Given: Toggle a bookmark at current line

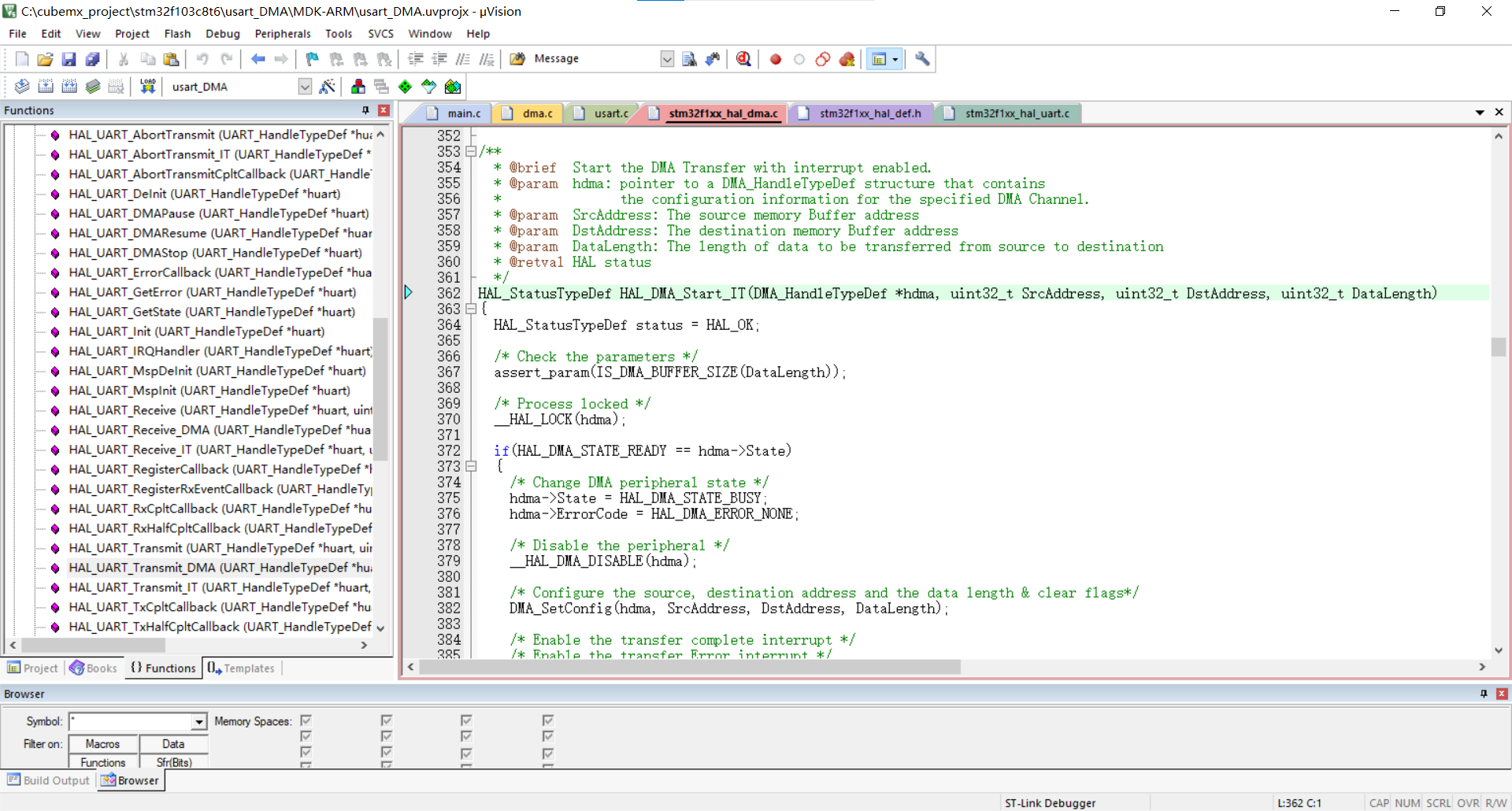Looking at the screenshot, I should 312,59.
